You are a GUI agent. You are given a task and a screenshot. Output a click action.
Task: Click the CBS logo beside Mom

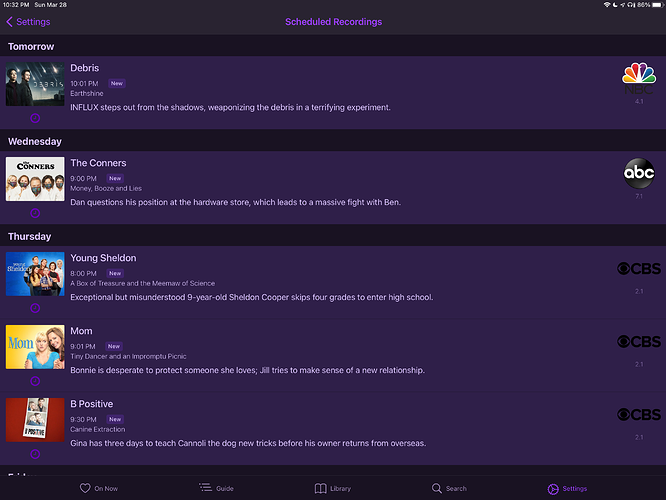(x=639, y=341)
